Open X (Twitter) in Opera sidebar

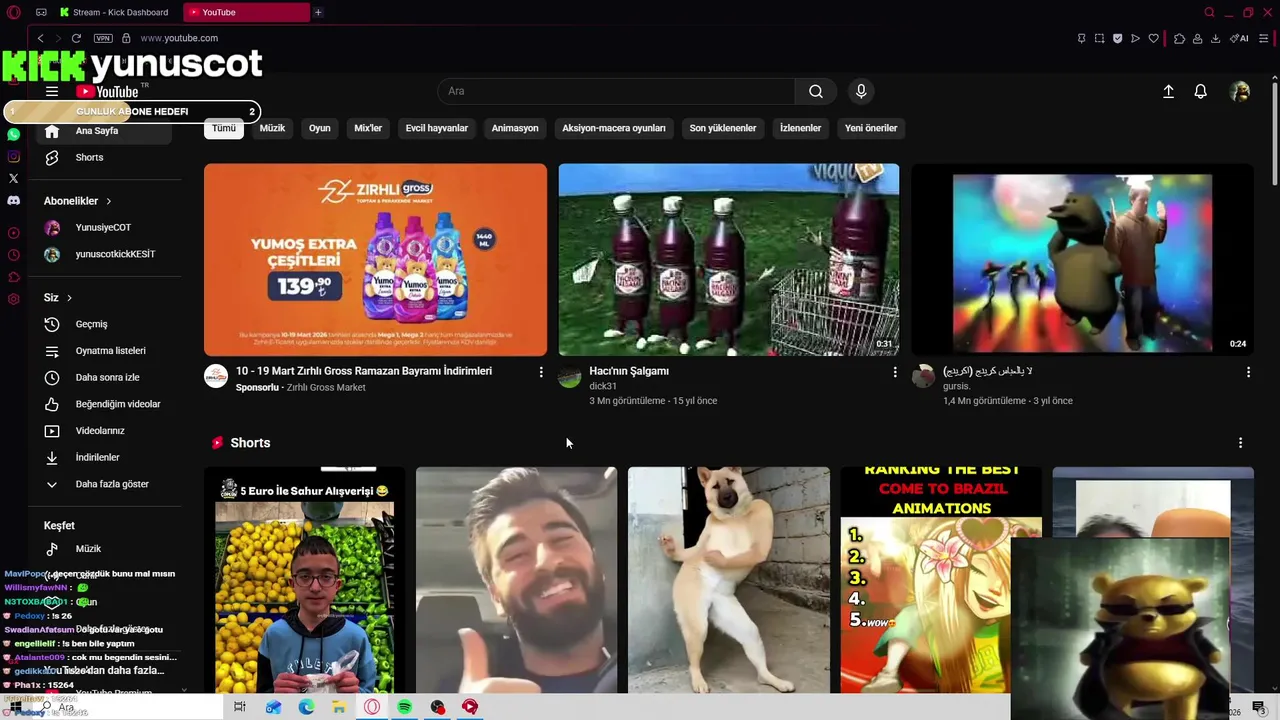pyautogui.click(x=13, y=178)
